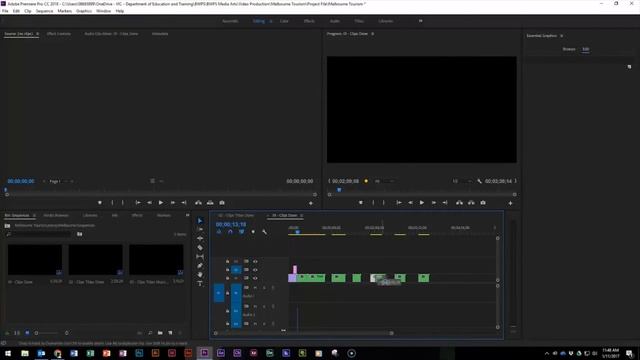Select the Hand tool
640x360 pixels.
tap(200, 275)
